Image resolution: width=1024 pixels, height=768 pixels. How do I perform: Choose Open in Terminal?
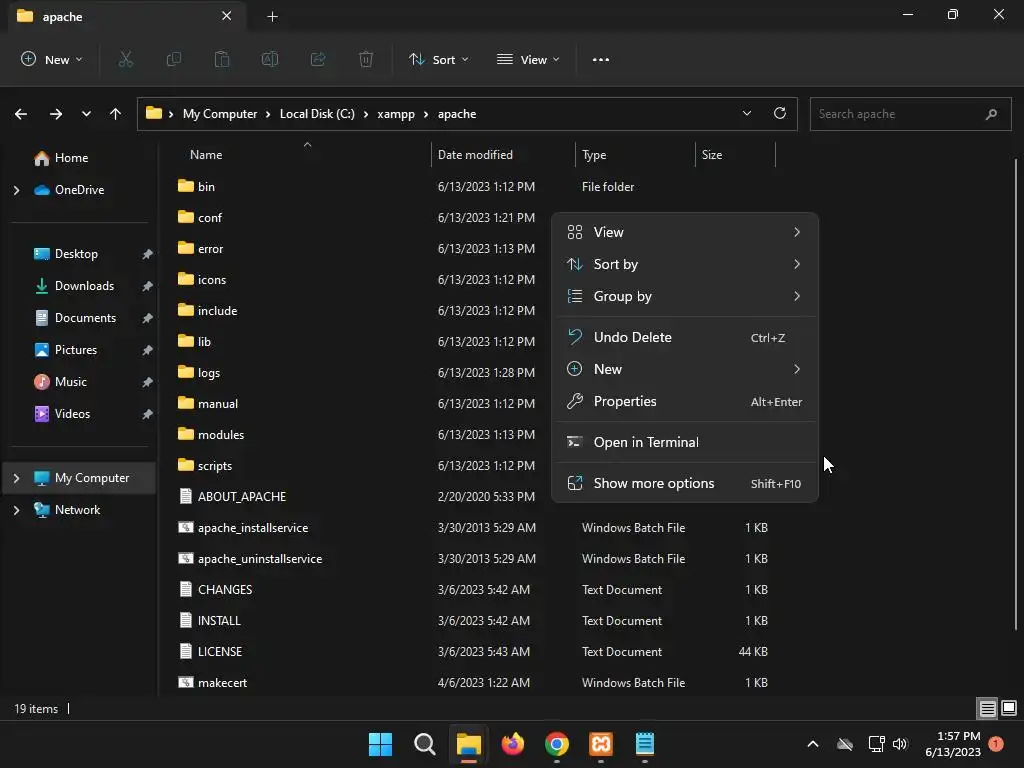click(x=684, y=443)
